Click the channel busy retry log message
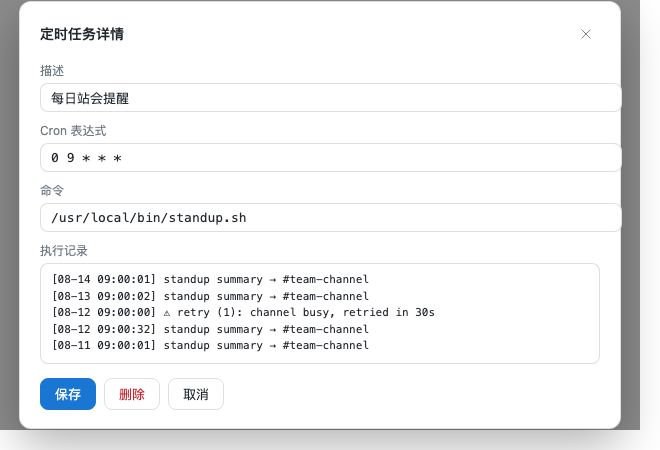 (306, 313)
